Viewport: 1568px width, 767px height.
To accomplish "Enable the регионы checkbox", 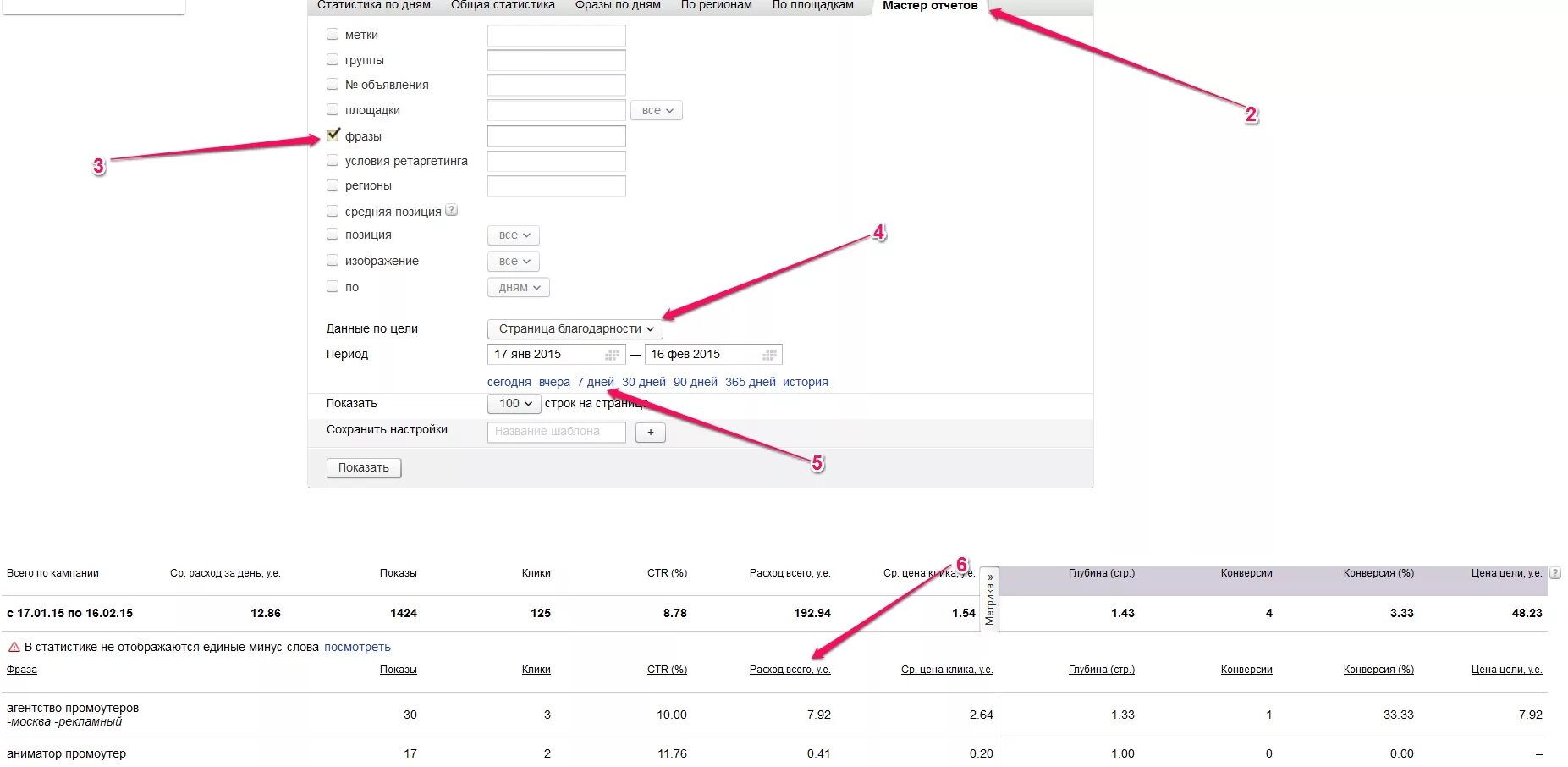I will (x=333, y=185).
